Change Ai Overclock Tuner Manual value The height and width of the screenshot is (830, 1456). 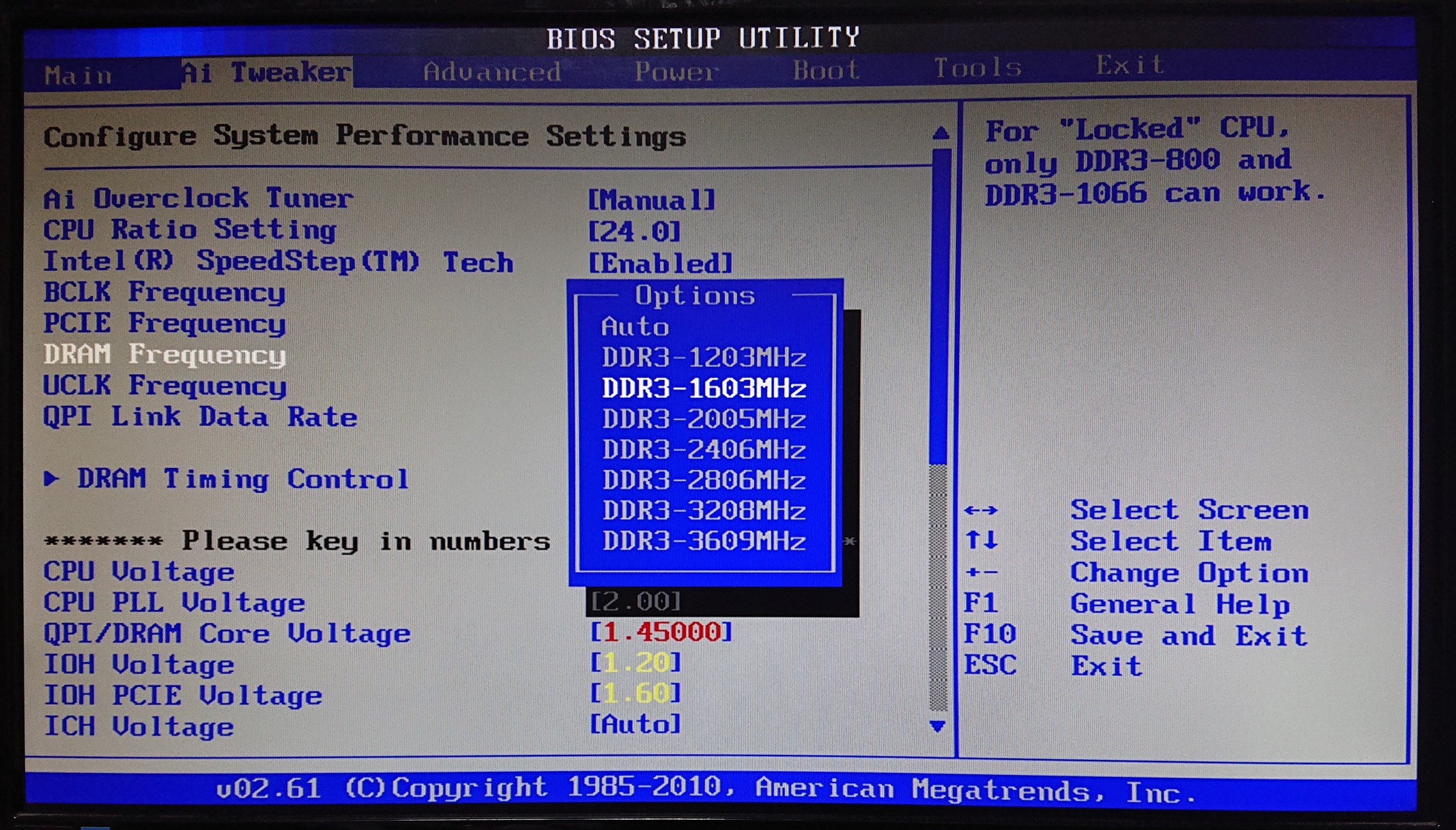(x=651, y=201)
